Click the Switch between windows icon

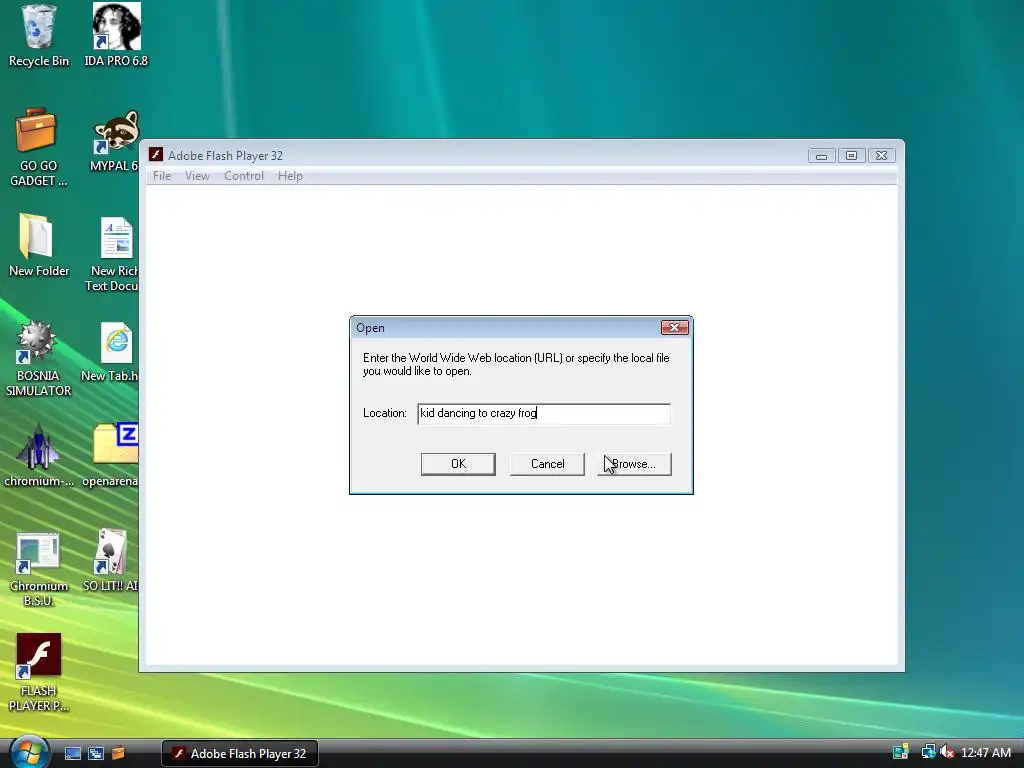pyautogui.click(x=95, y=753)
